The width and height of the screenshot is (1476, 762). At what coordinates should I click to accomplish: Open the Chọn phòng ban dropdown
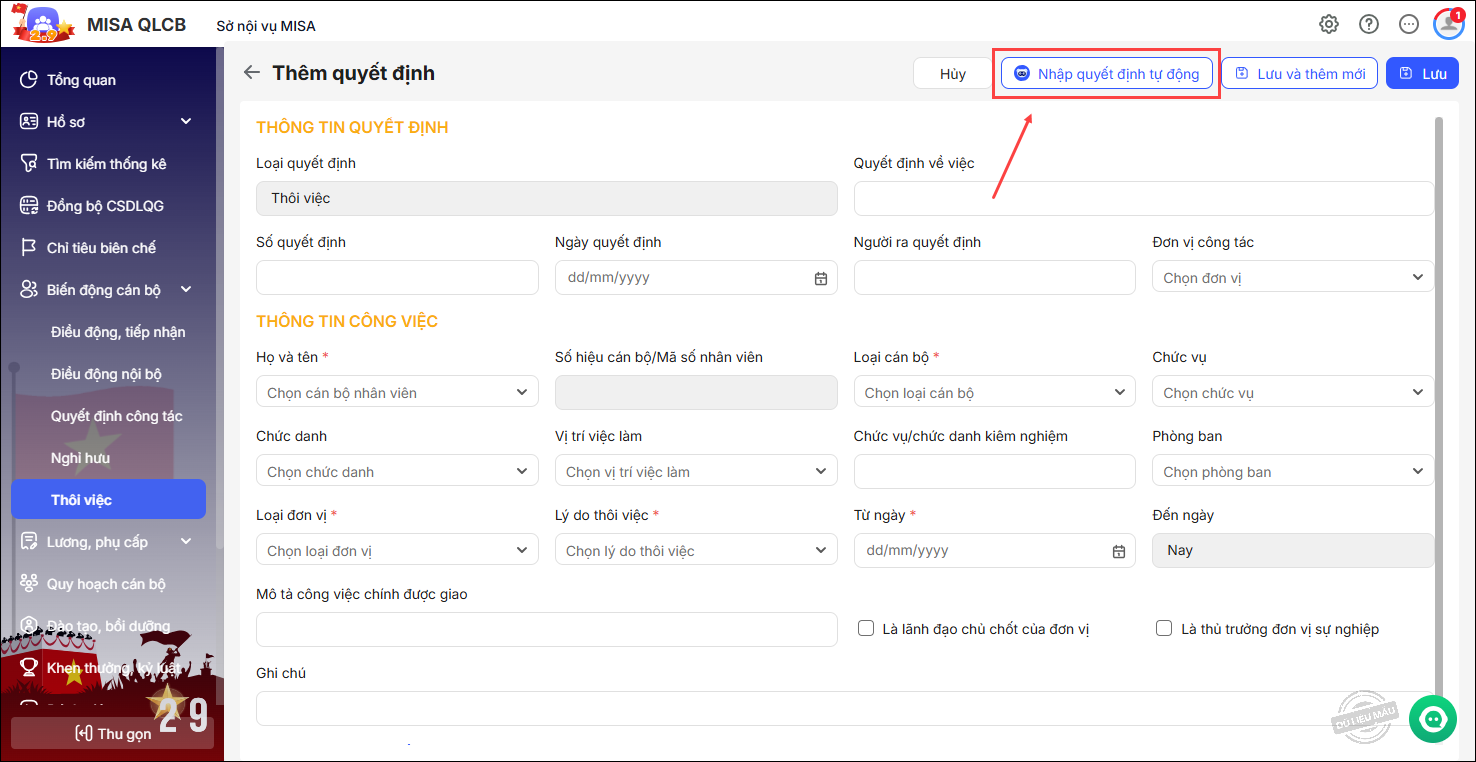pos(1293,472)
